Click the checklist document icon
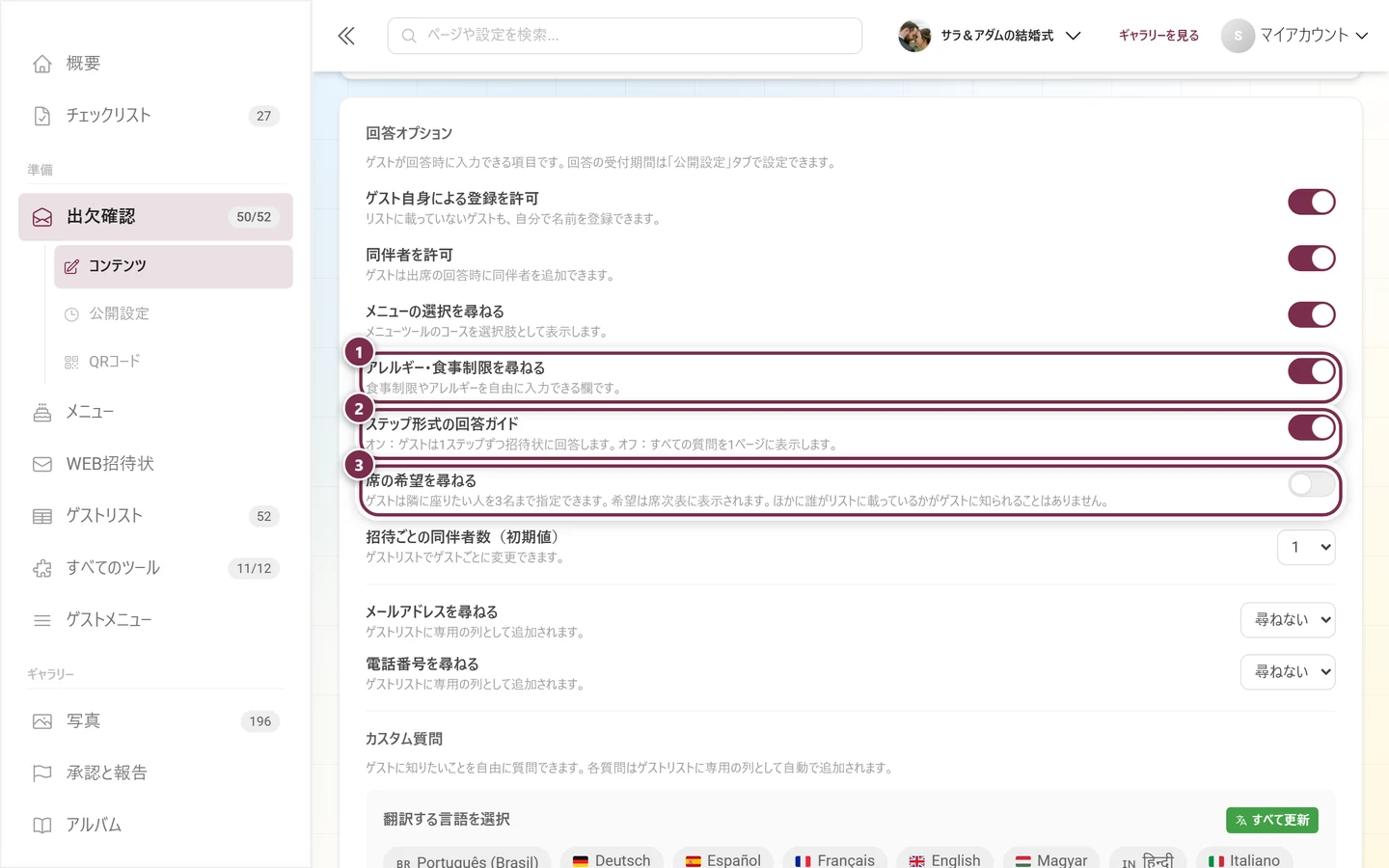 42,116
